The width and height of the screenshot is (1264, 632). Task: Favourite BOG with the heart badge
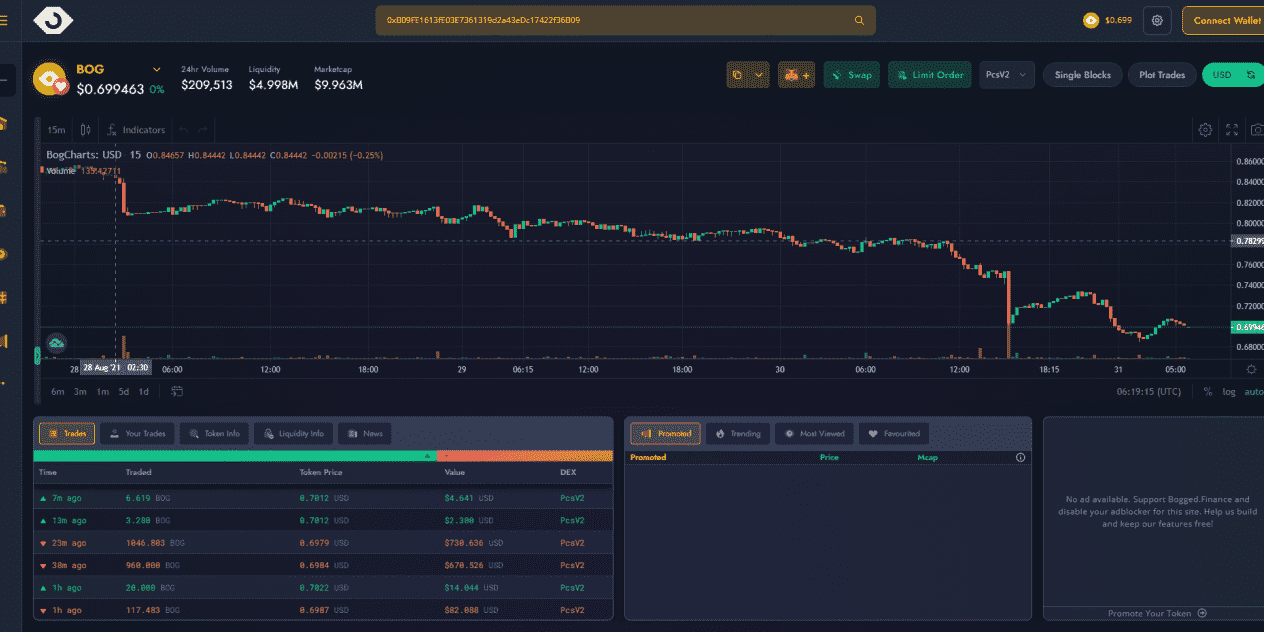pyautogui.click(x=61, y=87)
